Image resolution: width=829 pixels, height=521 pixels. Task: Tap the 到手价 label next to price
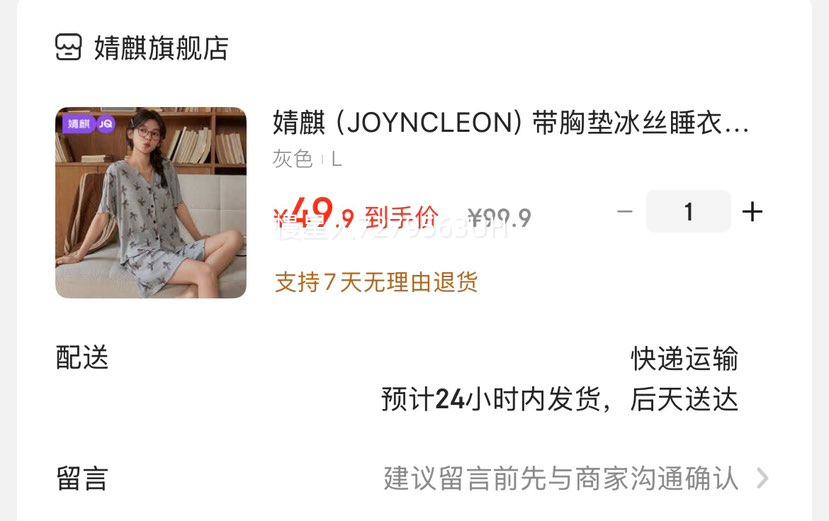(402, 217)
